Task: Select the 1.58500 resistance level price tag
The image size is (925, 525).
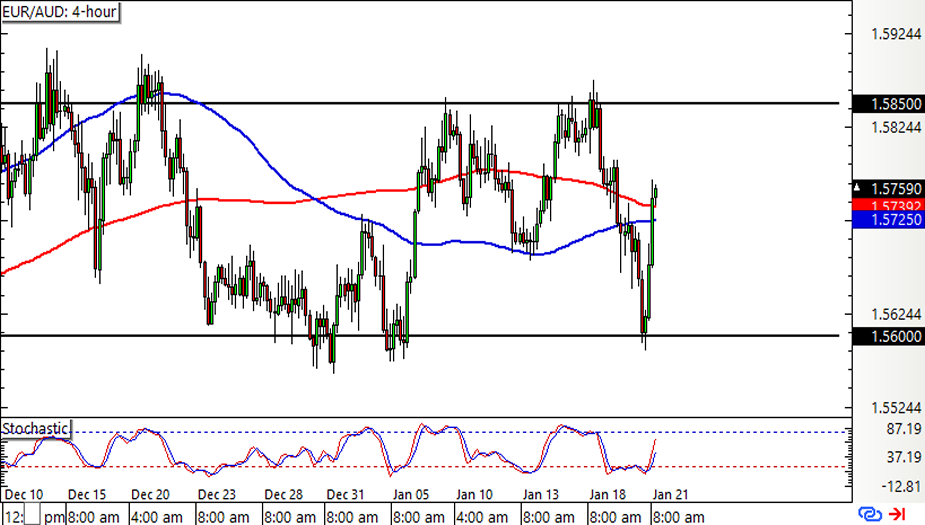Action: click(x=888, y=104)
